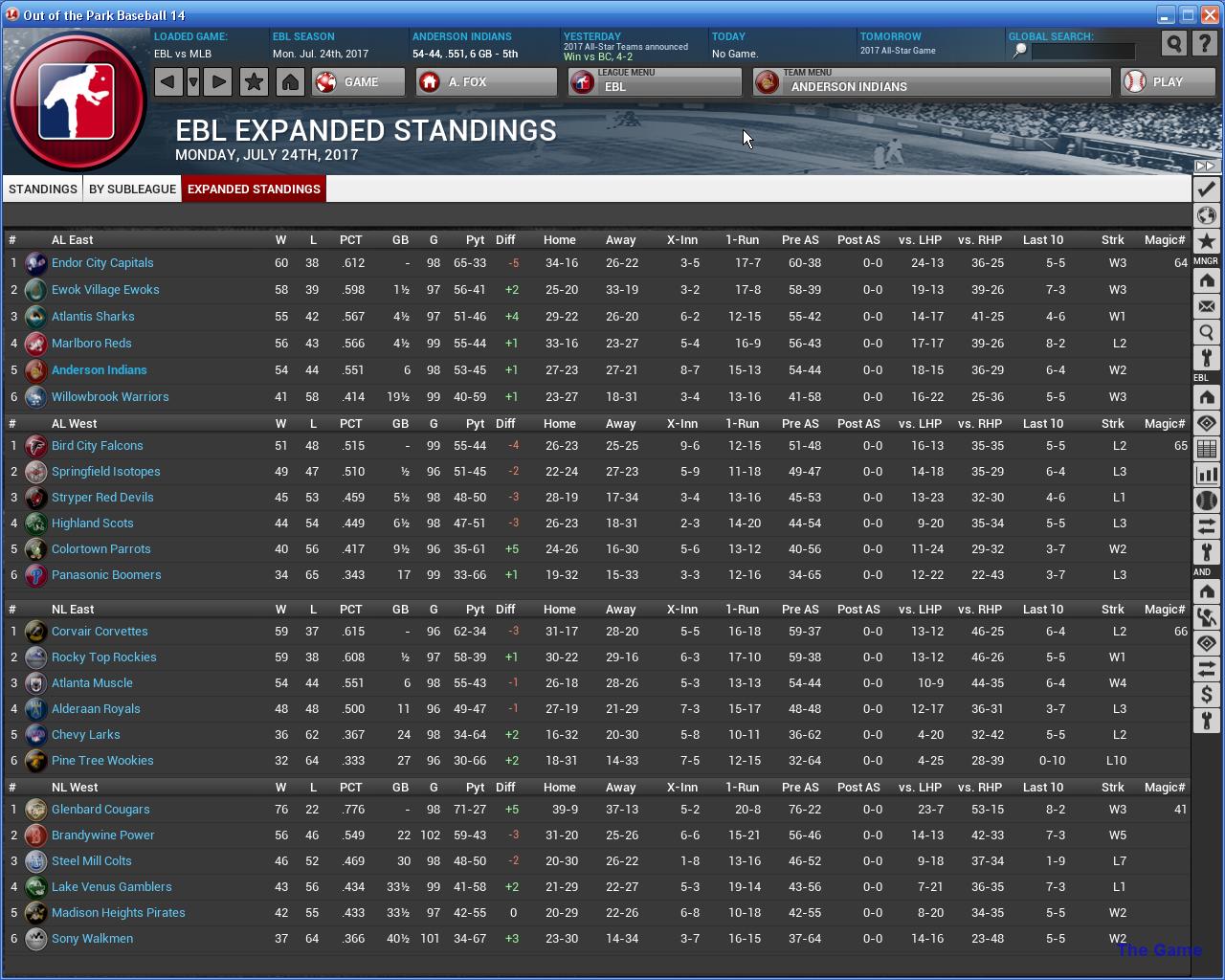Click the diamond lineup icon under AND
This screenshot has height=980, width=1225.
[1206, 643]
